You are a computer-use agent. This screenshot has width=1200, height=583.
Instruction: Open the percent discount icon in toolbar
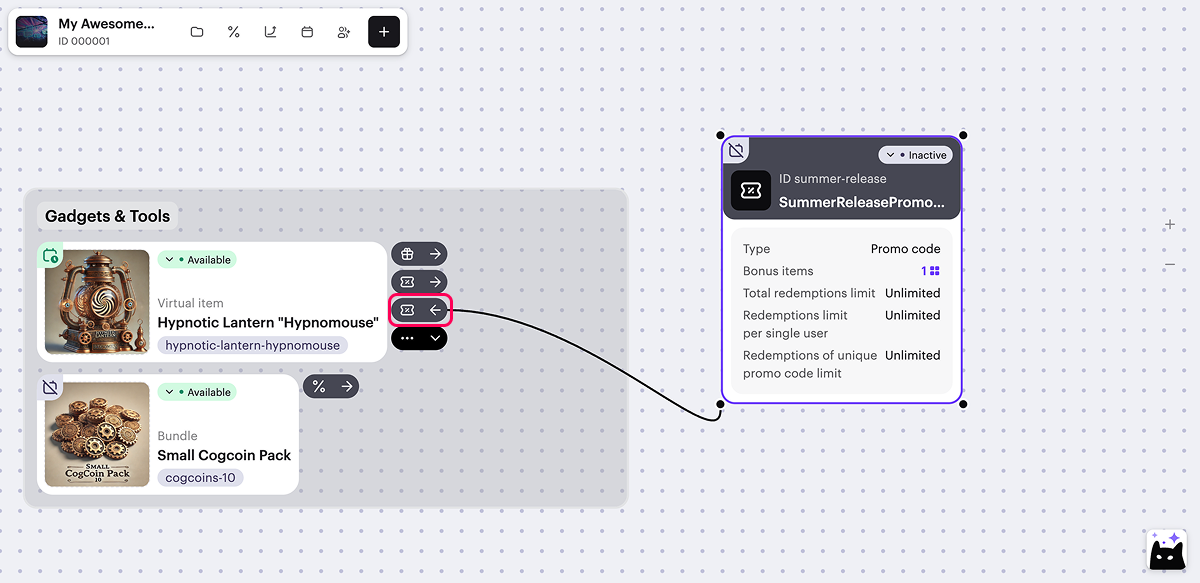coord(234,32)
